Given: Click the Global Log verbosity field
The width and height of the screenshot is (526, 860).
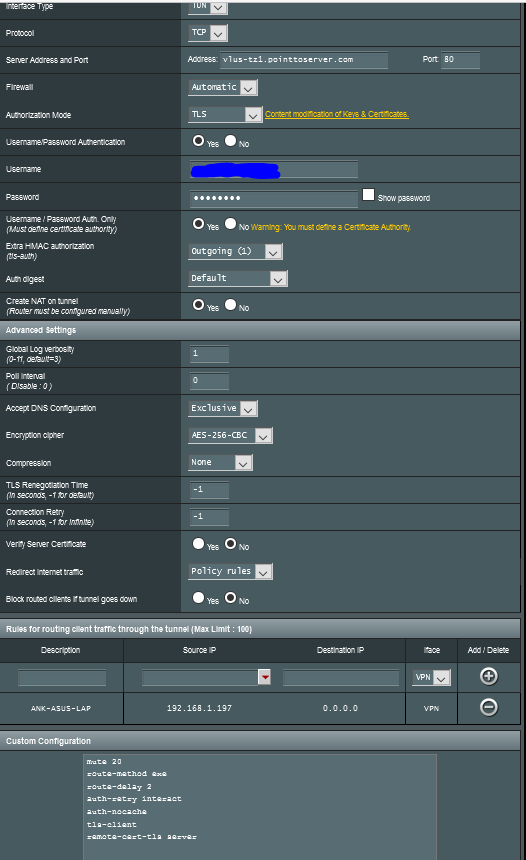Looking at the screenshot, I should (x=209, y=354).
